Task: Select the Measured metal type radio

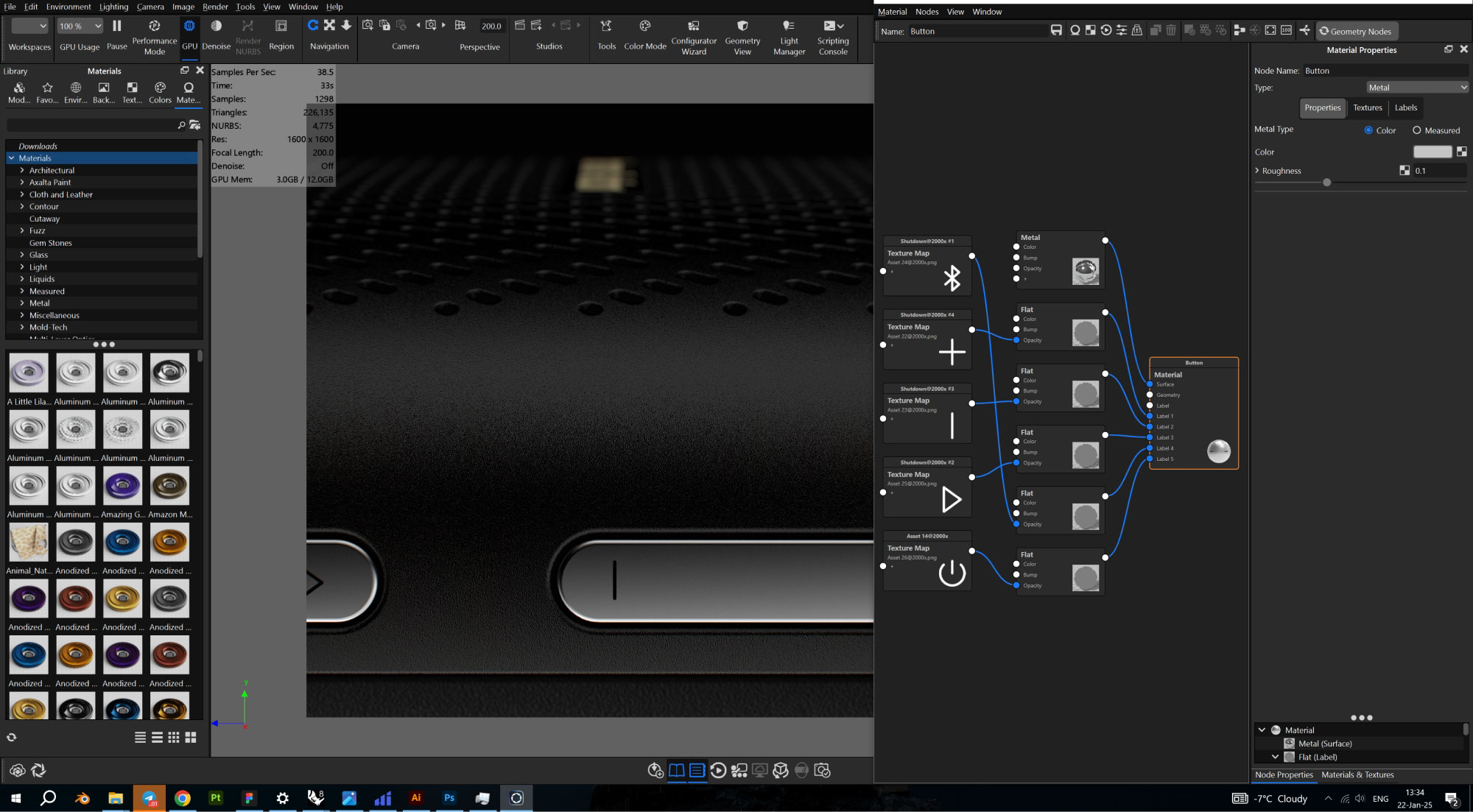Action: (x=1416, y=130)
